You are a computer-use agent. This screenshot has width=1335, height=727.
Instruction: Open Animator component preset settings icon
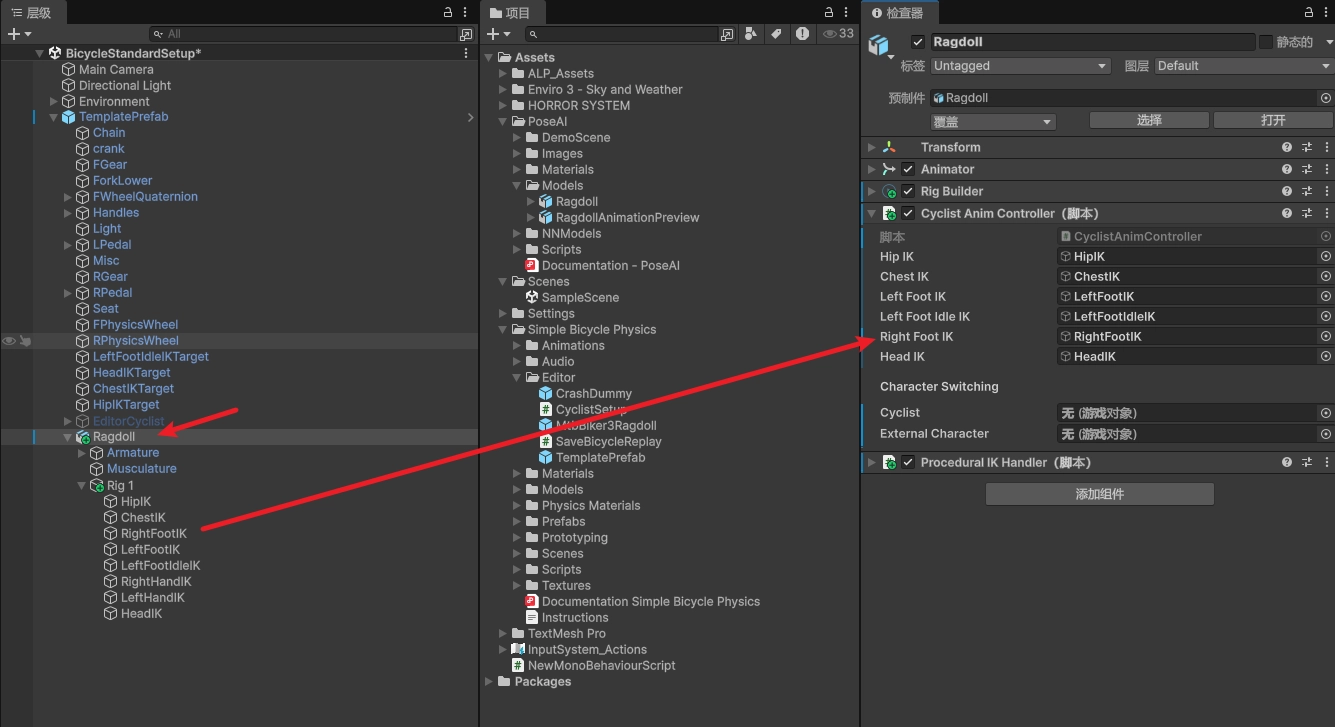pos(1307,169)
